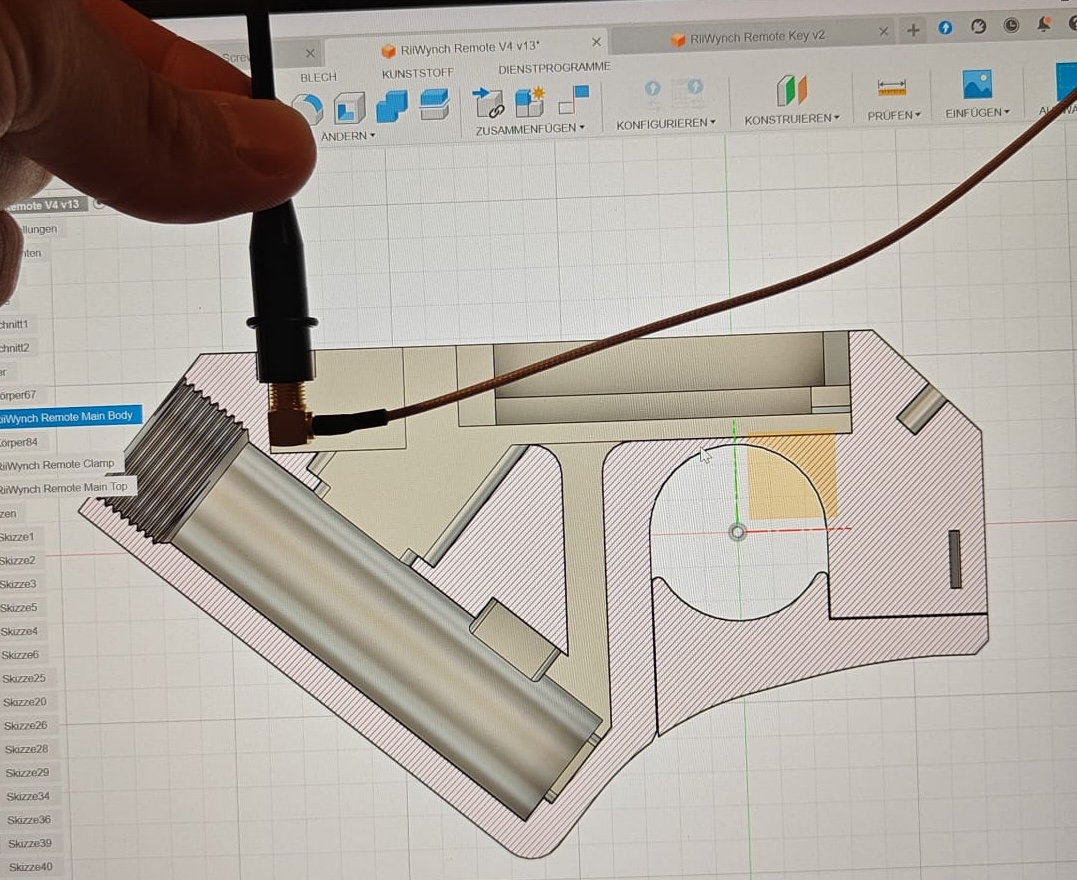Switch to the Kunststoff ribbon tab
Image resolution: width=1077 pixels, height=880 pixels.
pos(418,74)
